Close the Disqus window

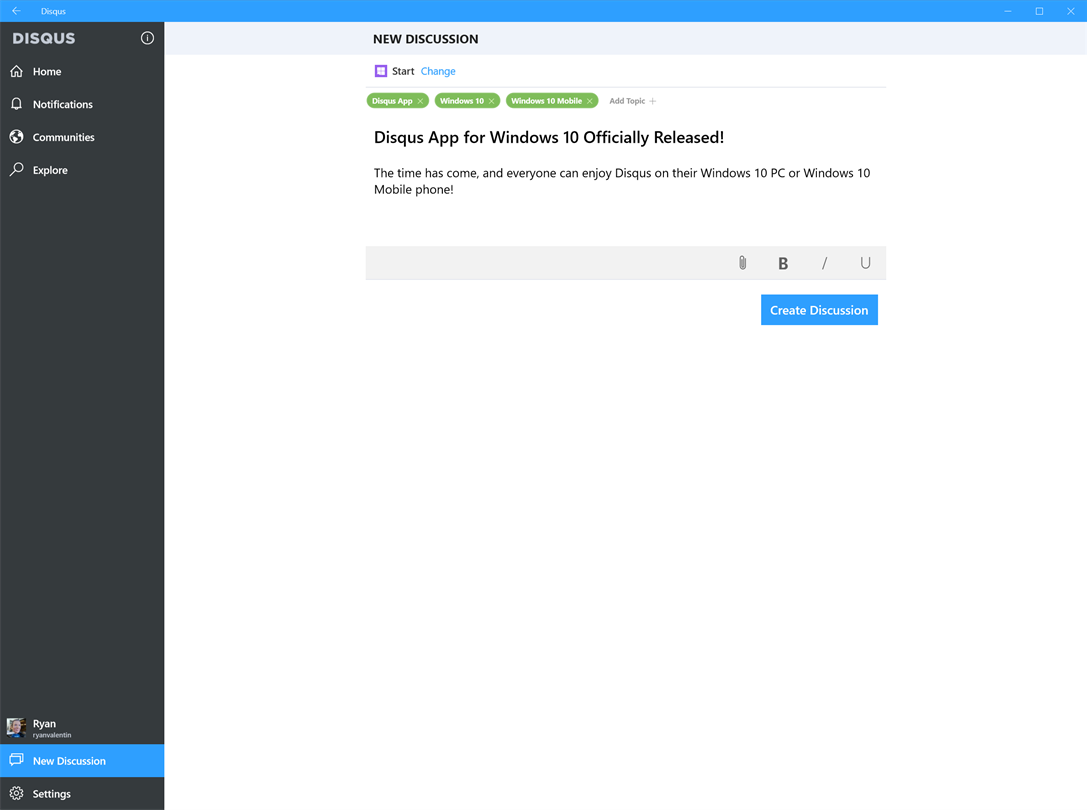pos(1071,11)
